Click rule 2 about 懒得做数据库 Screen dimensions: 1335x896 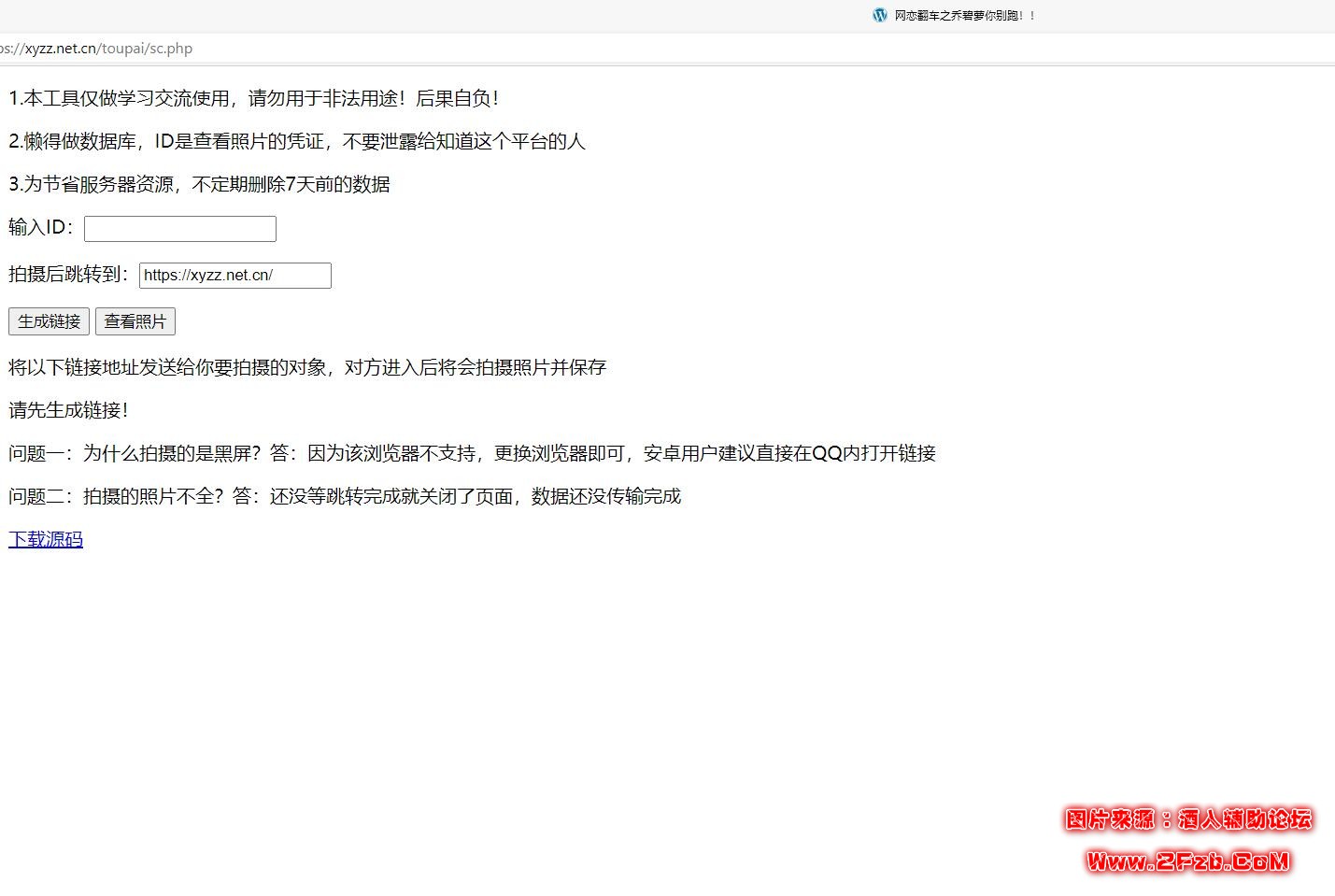pos(296,141)
